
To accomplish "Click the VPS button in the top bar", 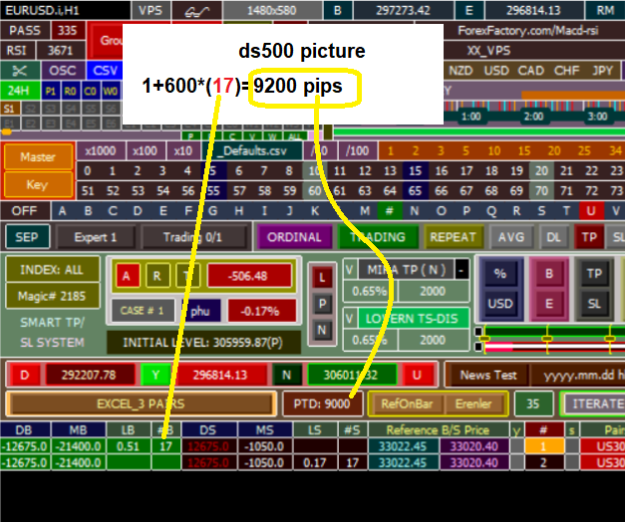I will tap(150, 10).
